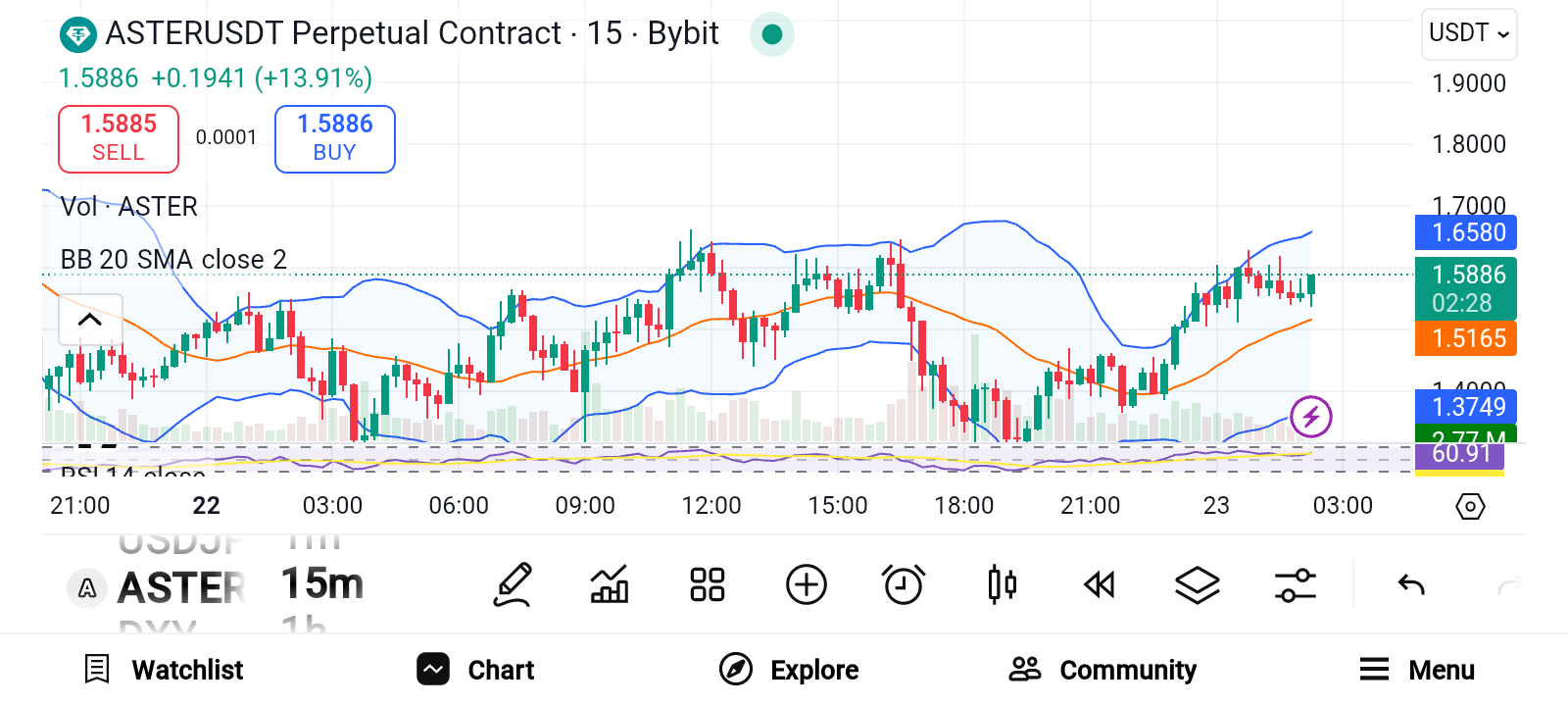Viewport: 1568px width, 706px height.
Task: Open the indicators chart icon
Action: [610, 585]
